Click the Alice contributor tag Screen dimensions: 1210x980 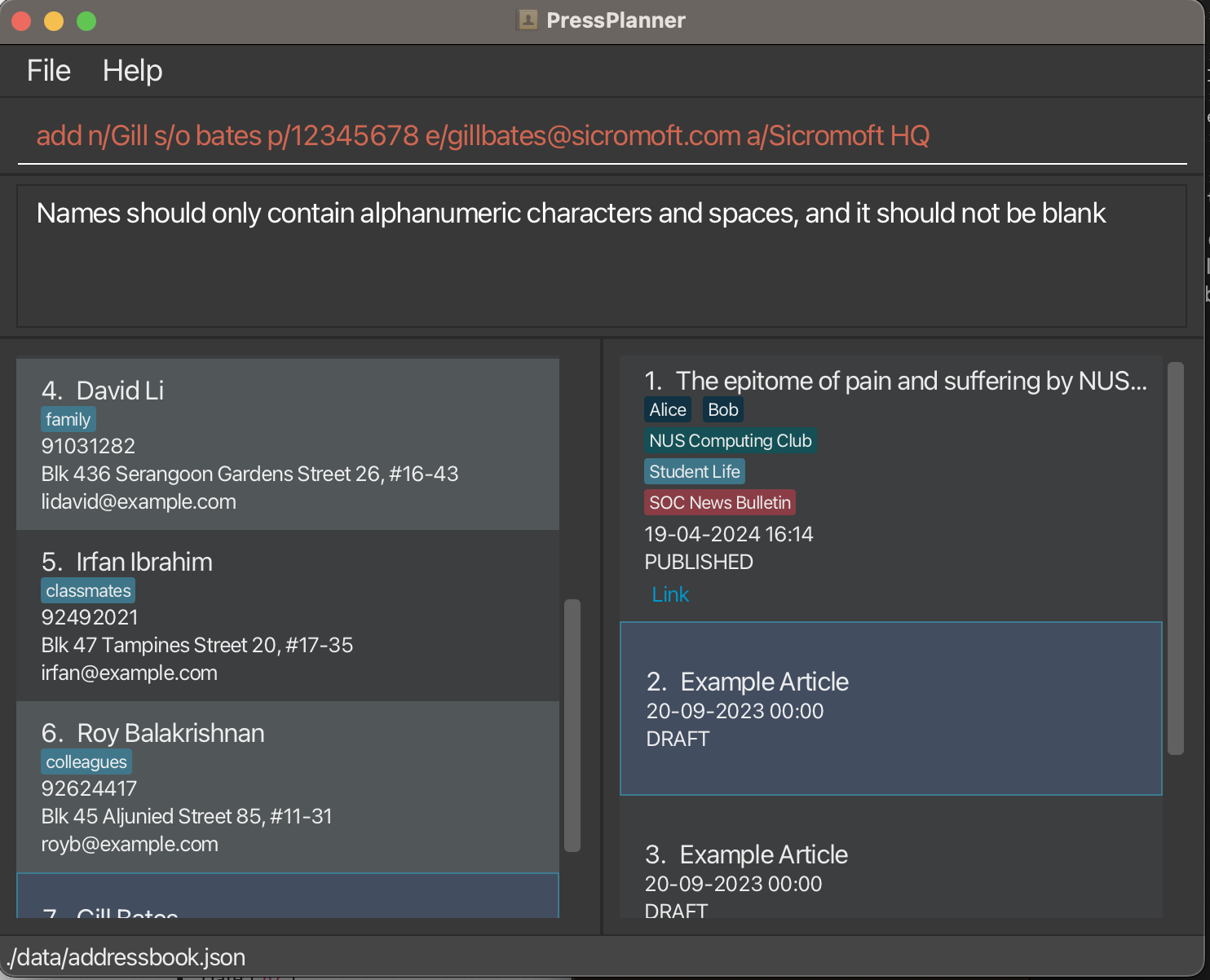coord(668,409)
